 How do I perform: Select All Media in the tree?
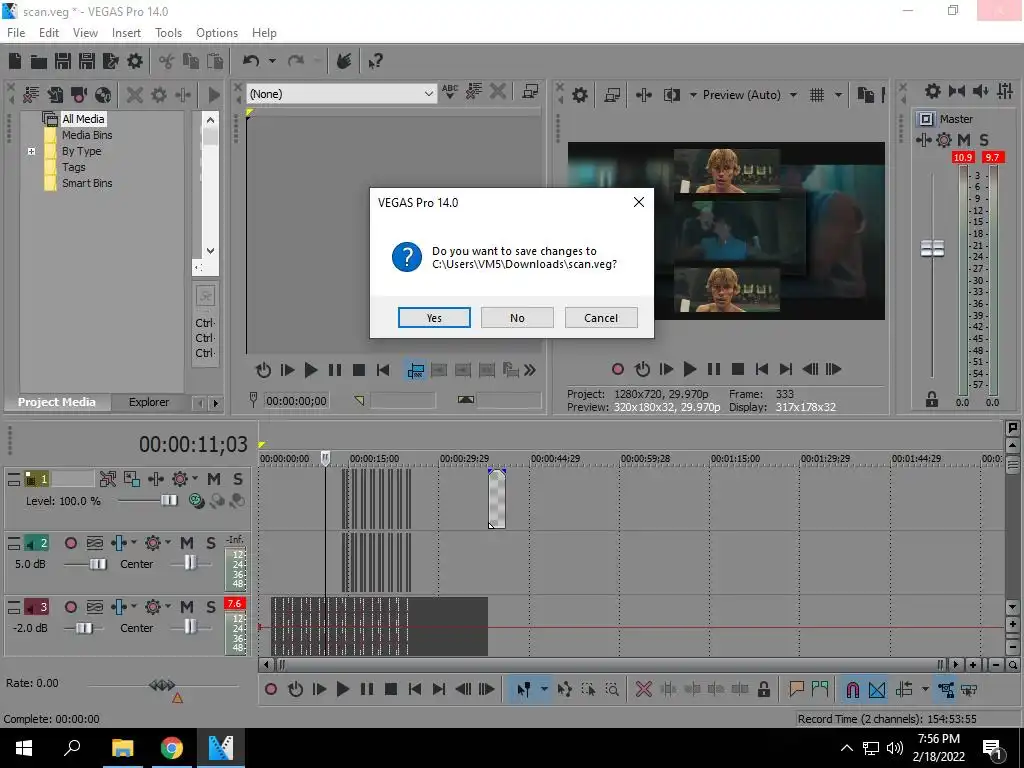[x=83, y=119]
